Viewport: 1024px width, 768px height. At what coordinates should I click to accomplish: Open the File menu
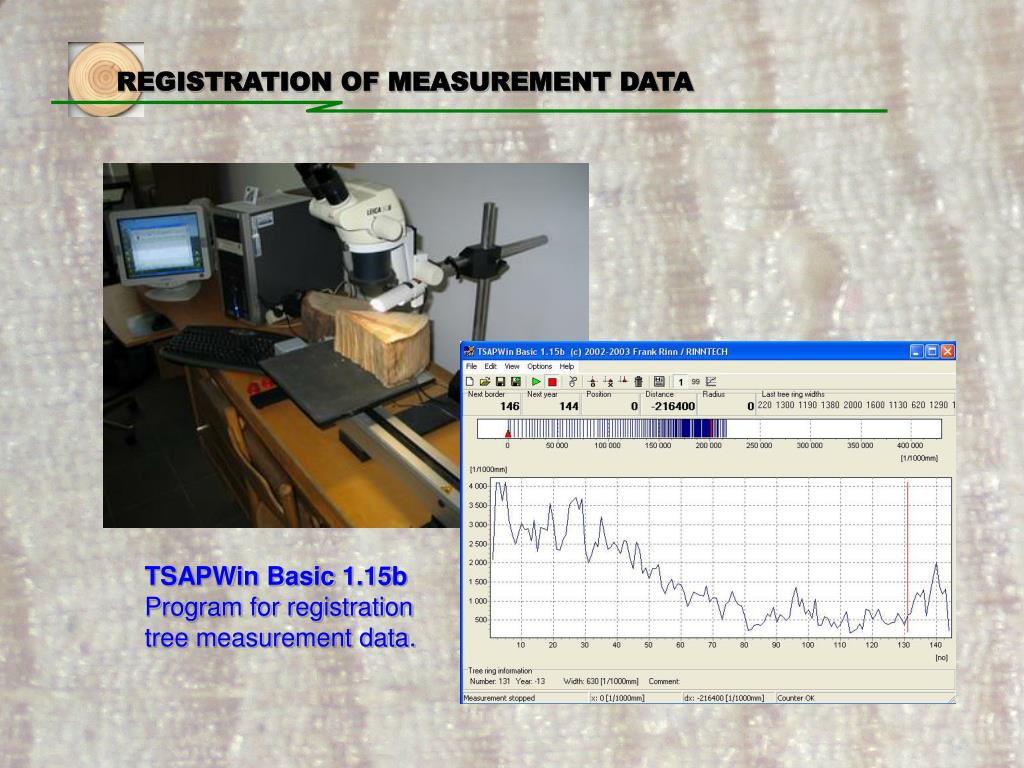tap(471, 366)
